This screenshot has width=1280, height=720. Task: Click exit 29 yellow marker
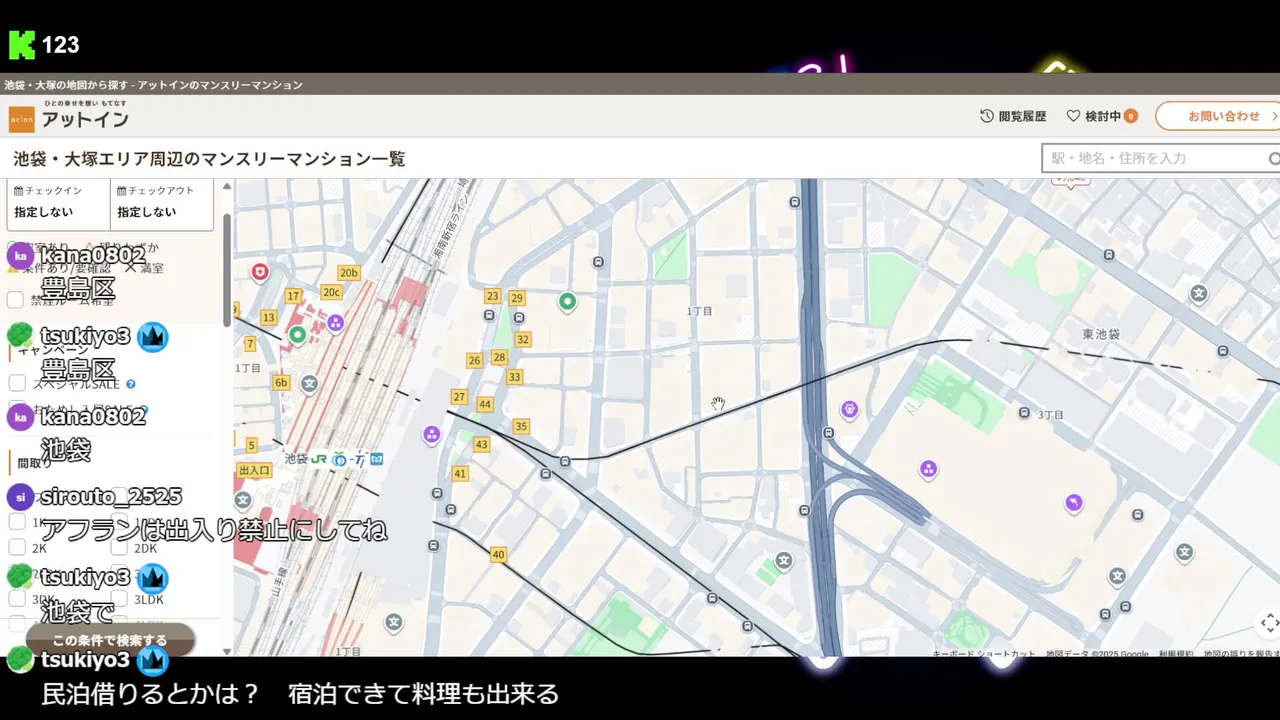tap(517, 298)
